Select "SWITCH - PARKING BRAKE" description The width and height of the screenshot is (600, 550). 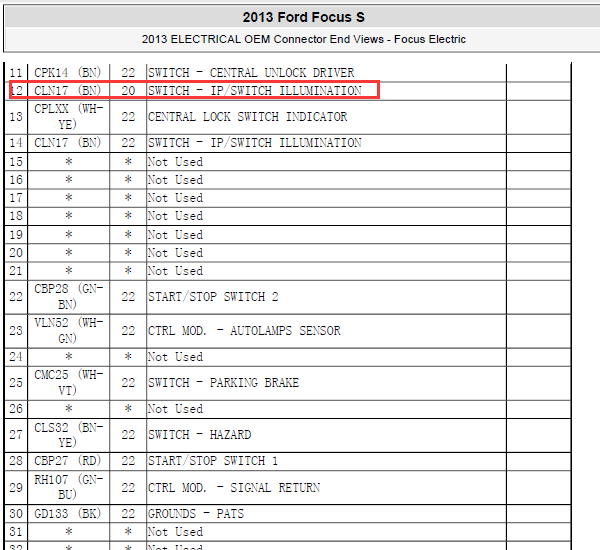[223, 382]
